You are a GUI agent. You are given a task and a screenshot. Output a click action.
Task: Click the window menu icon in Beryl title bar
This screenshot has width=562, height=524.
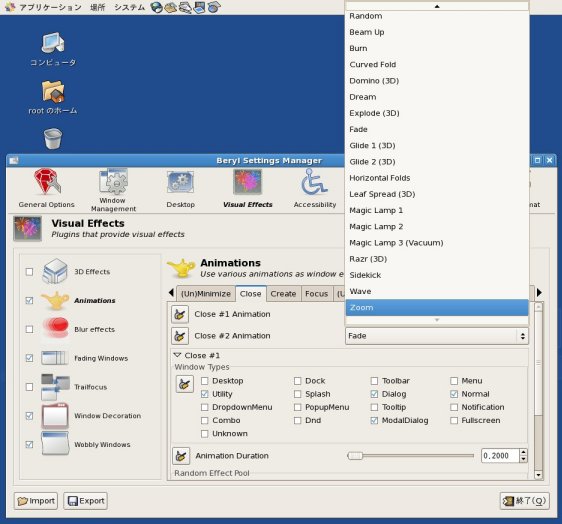14,160
